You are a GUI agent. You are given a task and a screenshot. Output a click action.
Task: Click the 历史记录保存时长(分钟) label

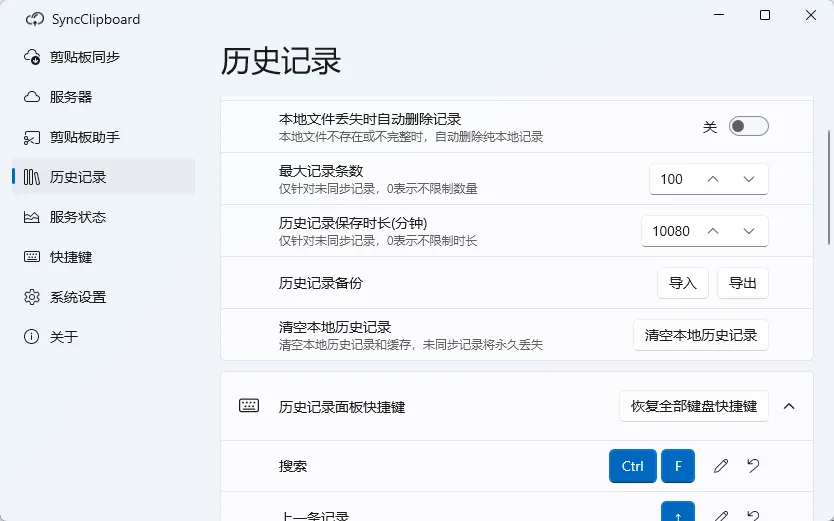353,223
